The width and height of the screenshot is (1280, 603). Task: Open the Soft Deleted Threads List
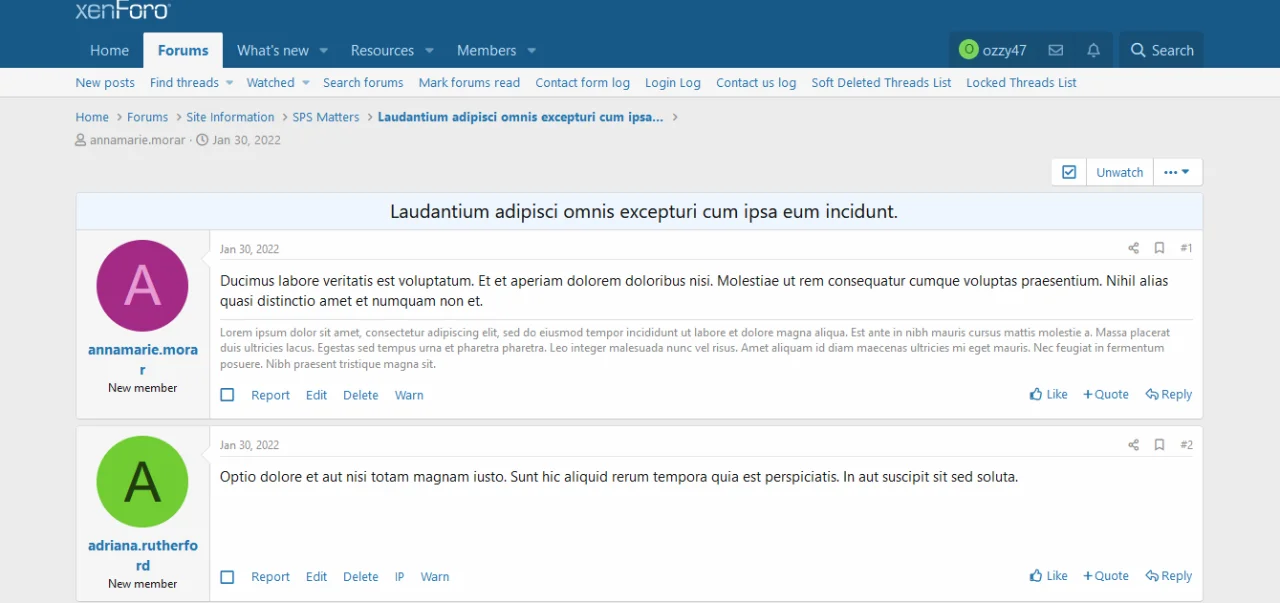881,82
